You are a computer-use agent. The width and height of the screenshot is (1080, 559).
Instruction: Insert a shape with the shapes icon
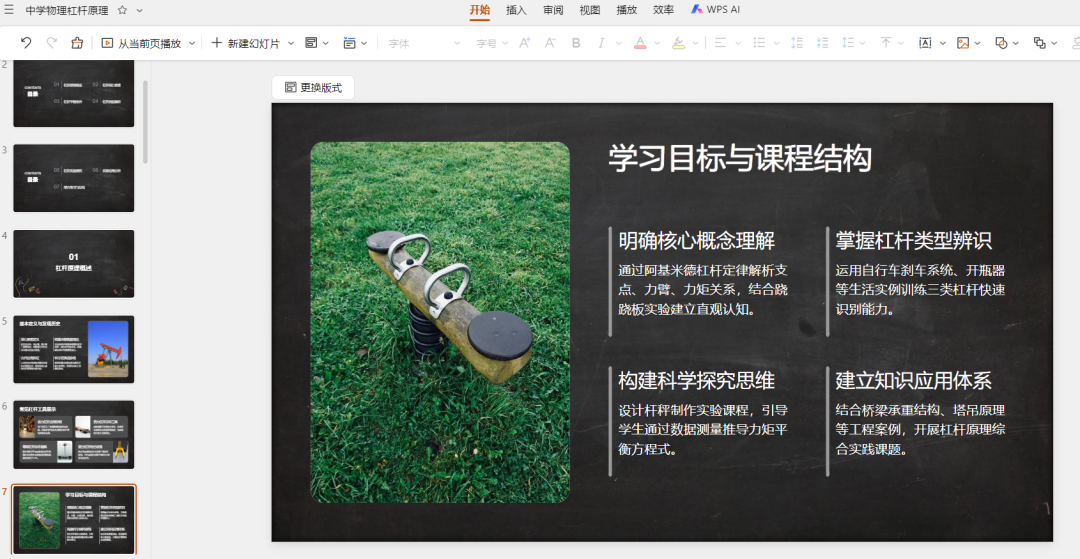coord(1001,43)
